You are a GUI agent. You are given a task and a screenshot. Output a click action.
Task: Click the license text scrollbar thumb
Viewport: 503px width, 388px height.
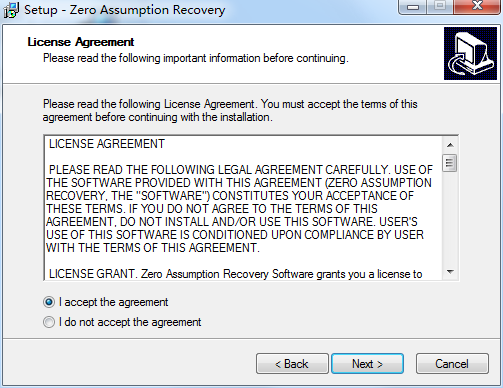tap(450, 163)
